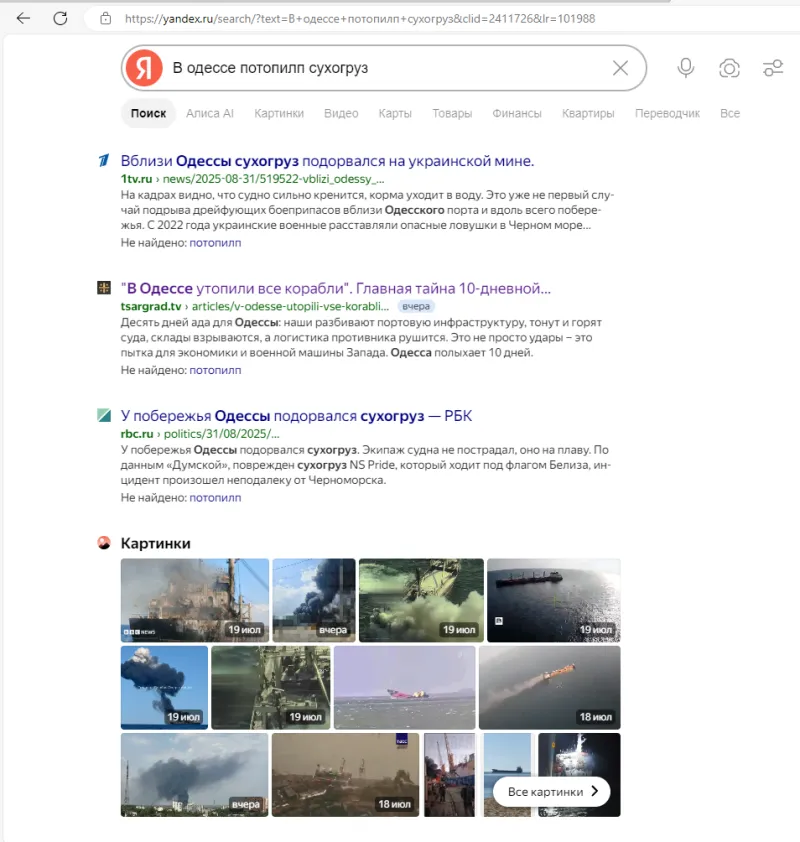Click snippet mentioning NS Pride сухогруз
Viewport: 800px width, 842px height.
pyautogui.click(x=366, y=465)
